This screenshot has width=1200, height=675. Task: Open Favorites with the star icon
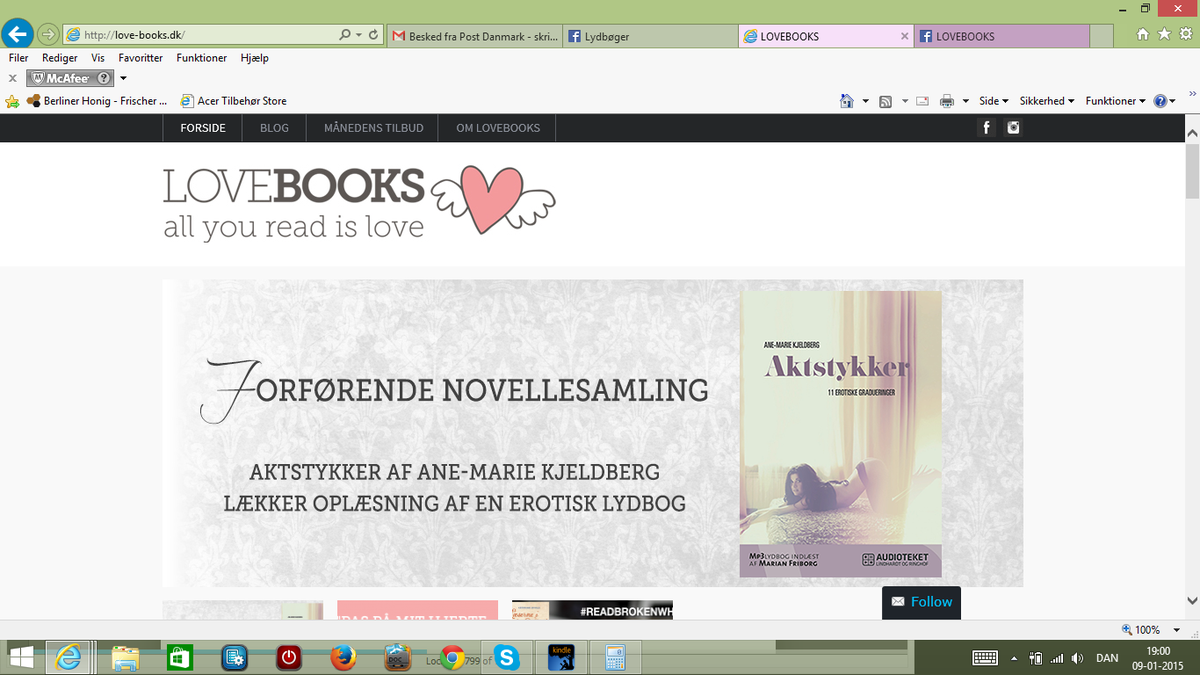coord(1164,34)
